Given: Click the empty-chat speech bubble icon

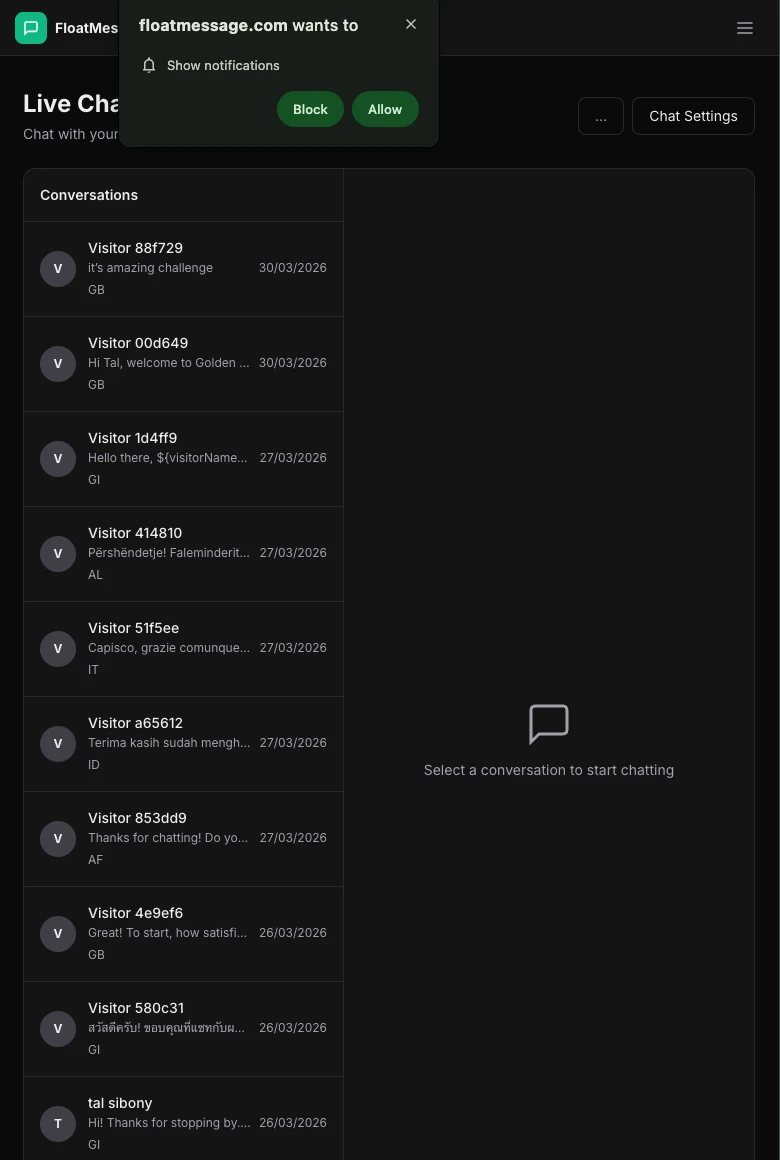Looking at the screenshot, I should [x=549, y=724].
